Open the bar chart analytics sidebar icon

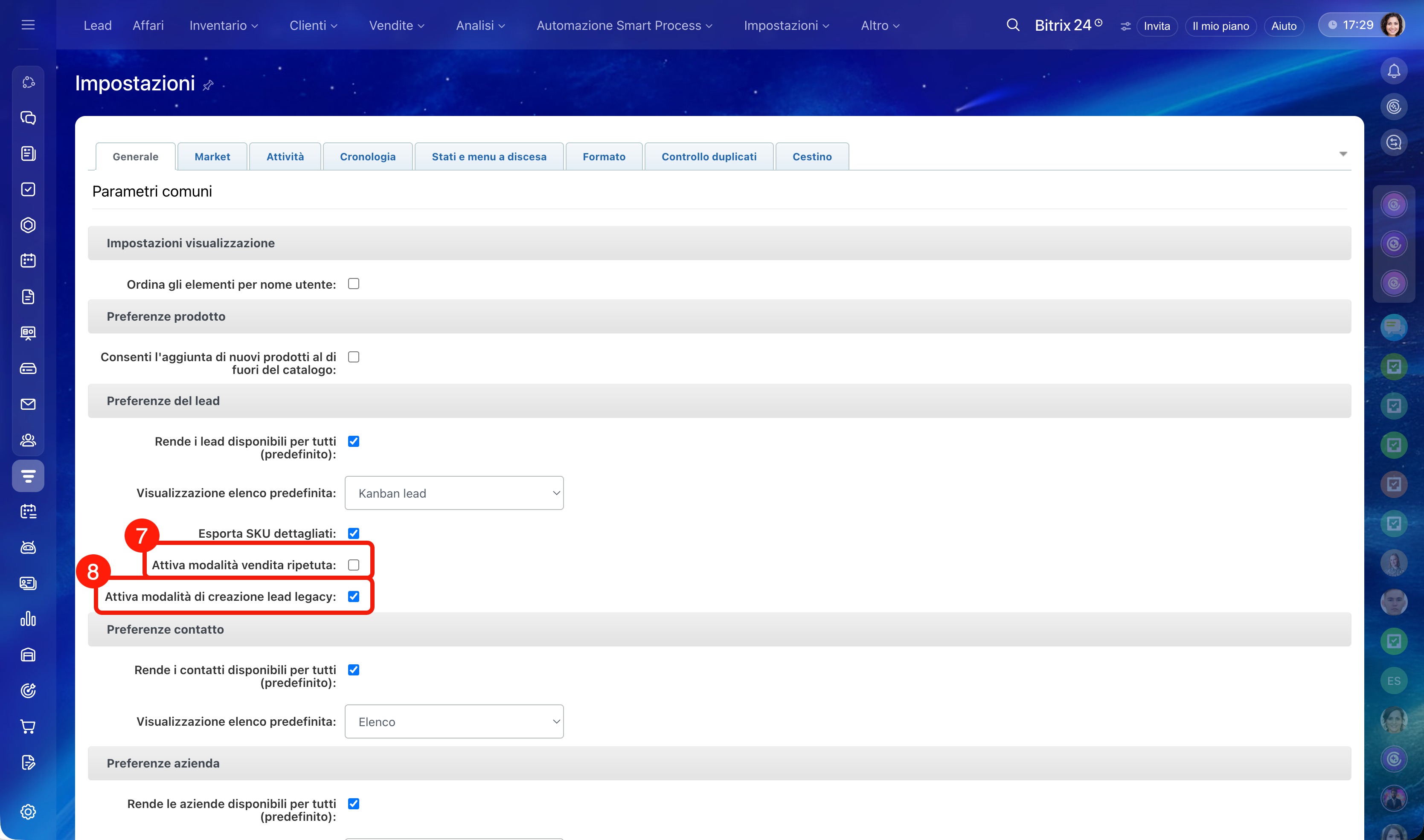[28, 619]
